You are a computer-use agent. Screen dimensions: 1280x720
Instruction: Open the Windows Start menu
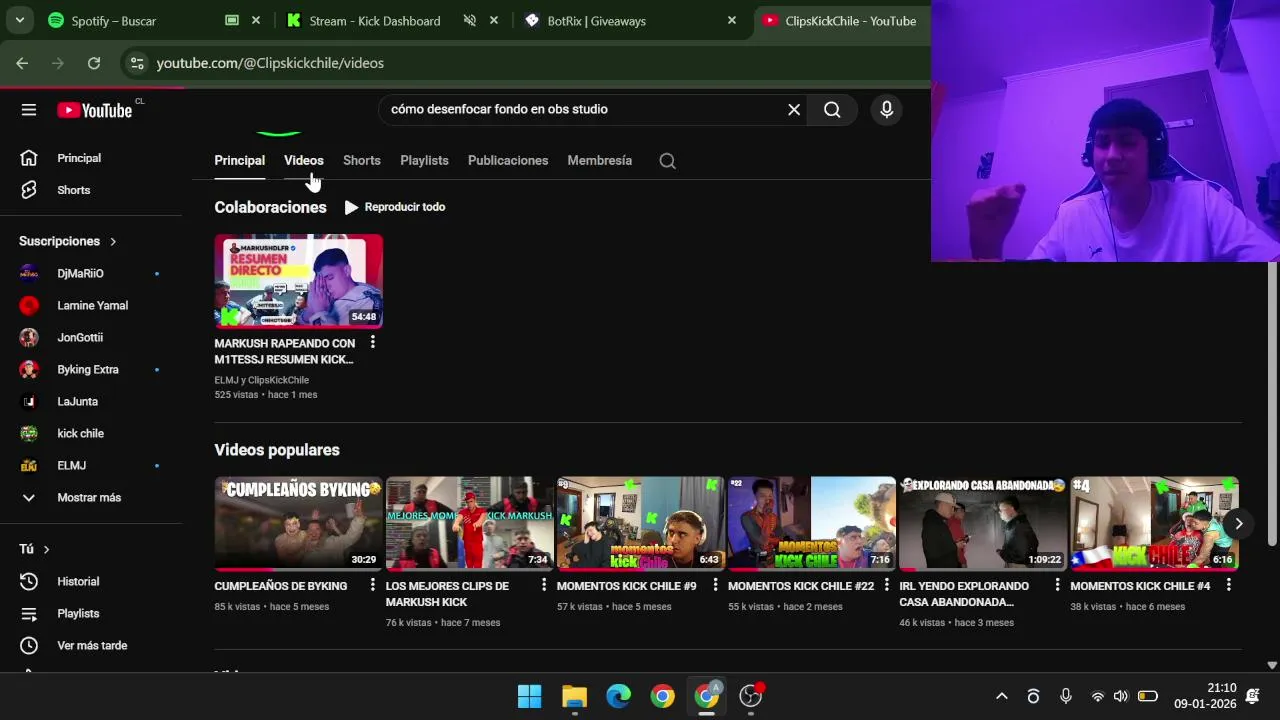(x=530, y=696)
